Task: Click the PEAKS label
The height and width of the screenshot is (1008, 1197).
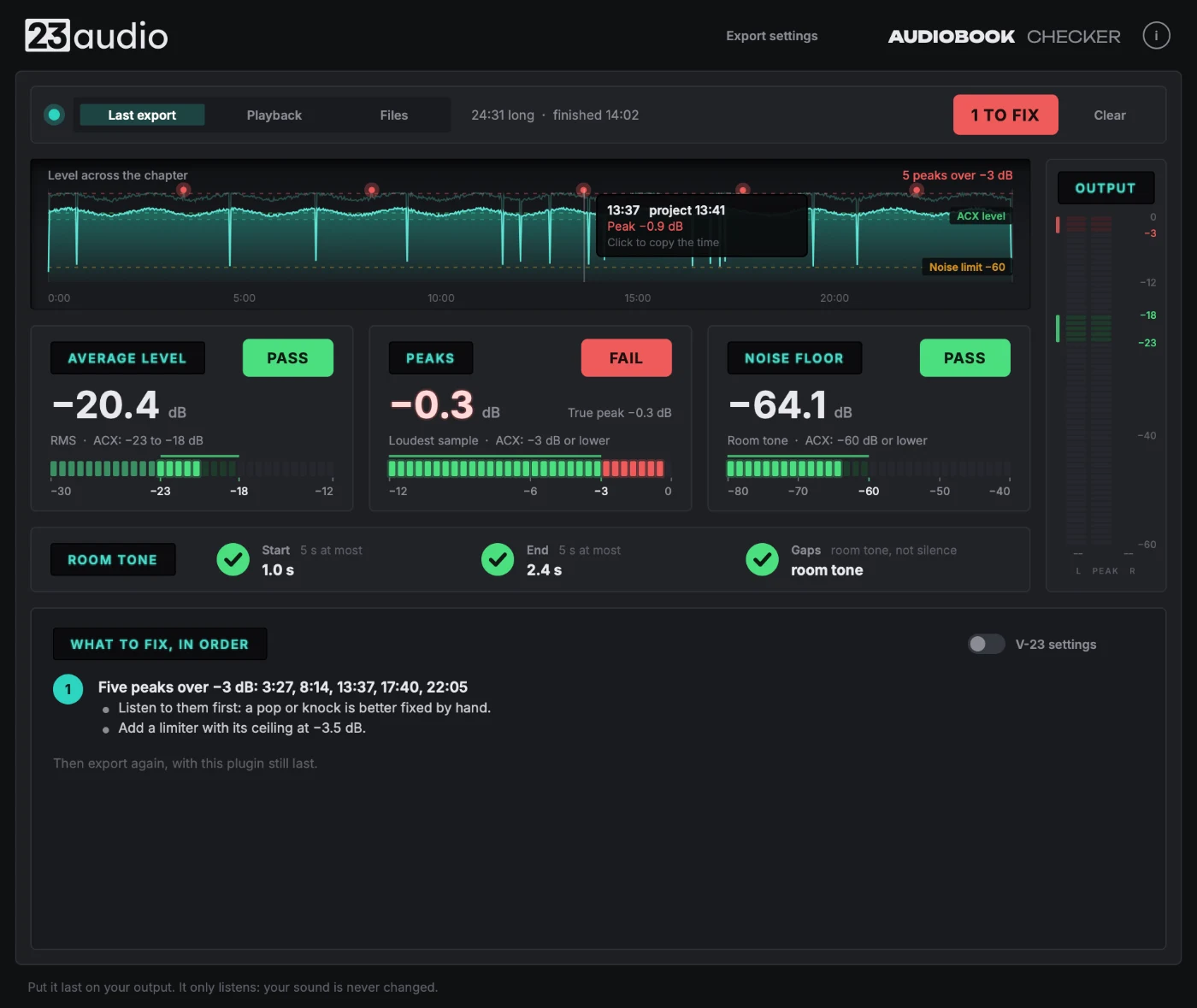Action: [430, 358]
